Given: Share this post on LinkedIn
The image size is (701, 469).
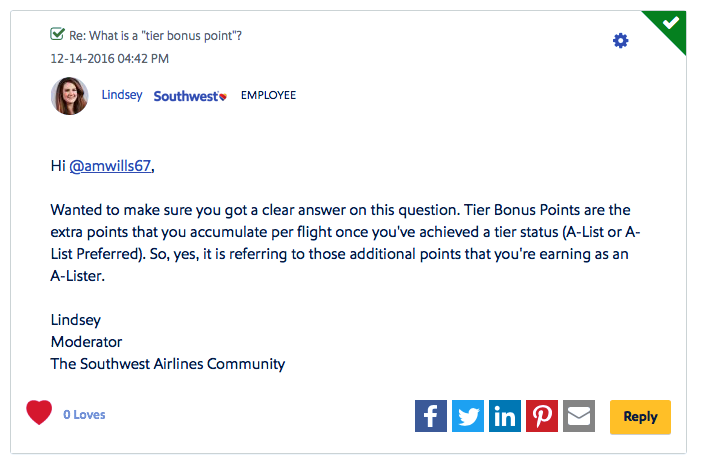Looking at the screenshot, I should point(505,416).
